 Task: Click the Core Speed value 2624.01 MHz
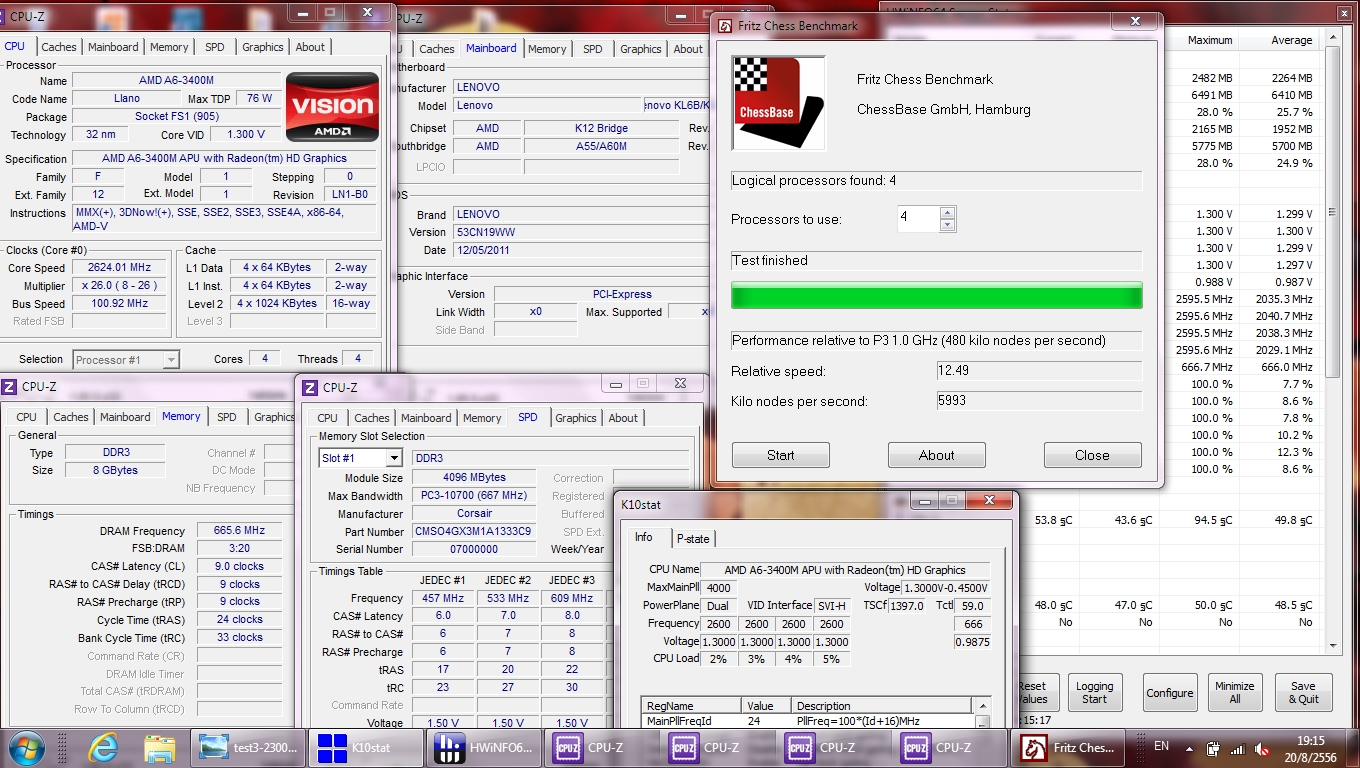121,268
